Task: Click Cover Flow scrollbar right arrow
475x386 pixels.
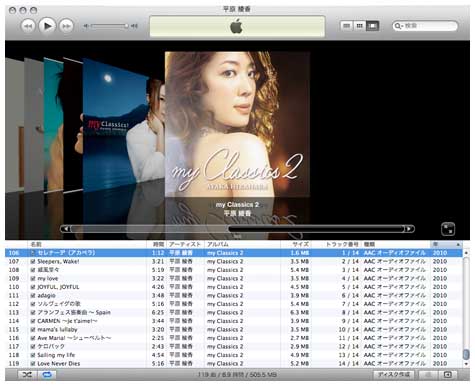Action: pyautogui.click(x=409, y=229)
